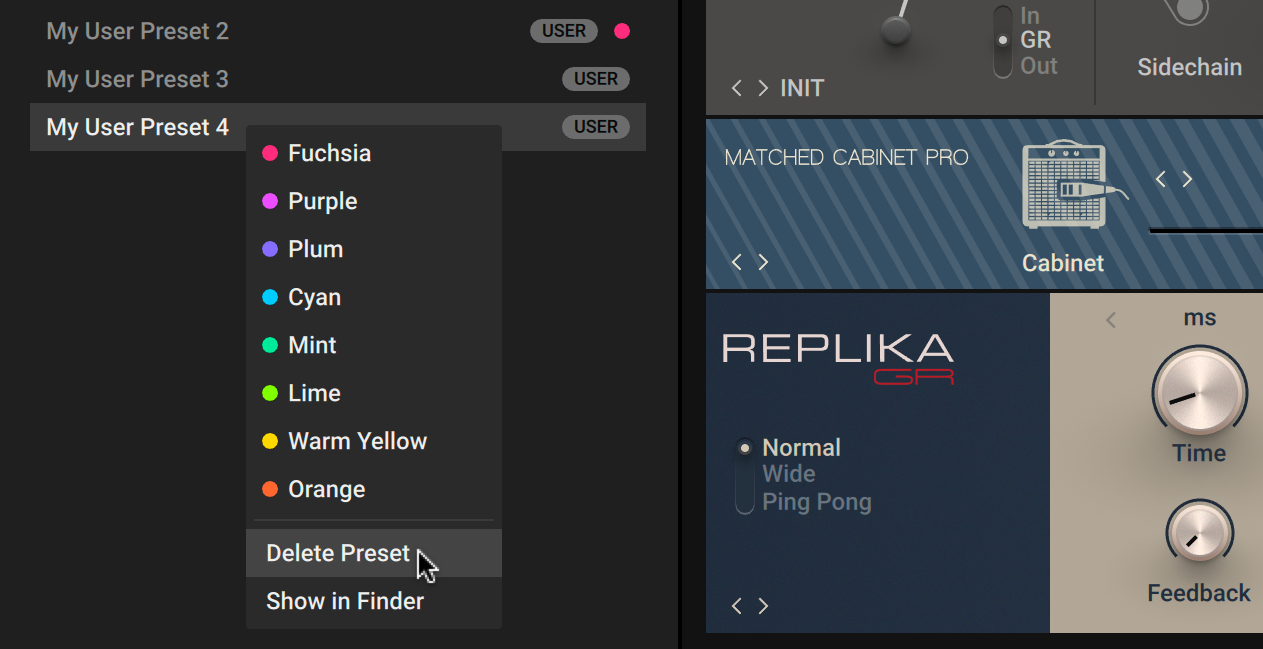Screen dimensions: 1263x649
Task: Click the pink dot next to My User Preset 2
Action: [622, 31]
